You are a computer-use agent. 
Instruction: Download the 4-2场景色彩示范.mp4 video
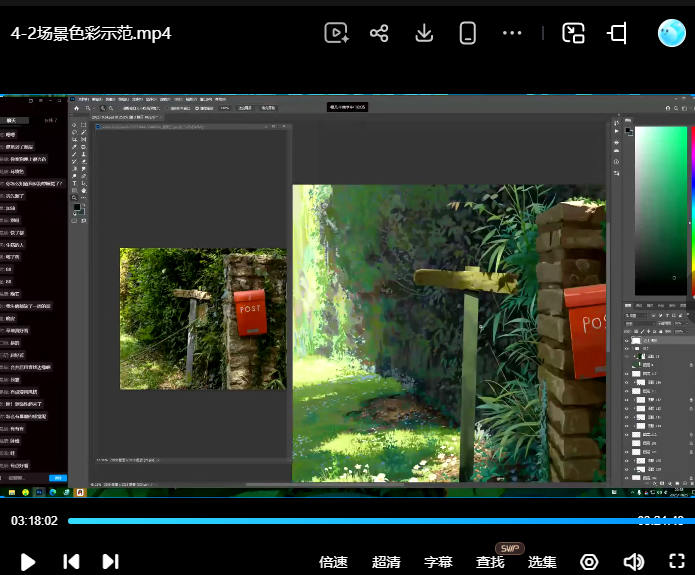click(x=424, y=33)
